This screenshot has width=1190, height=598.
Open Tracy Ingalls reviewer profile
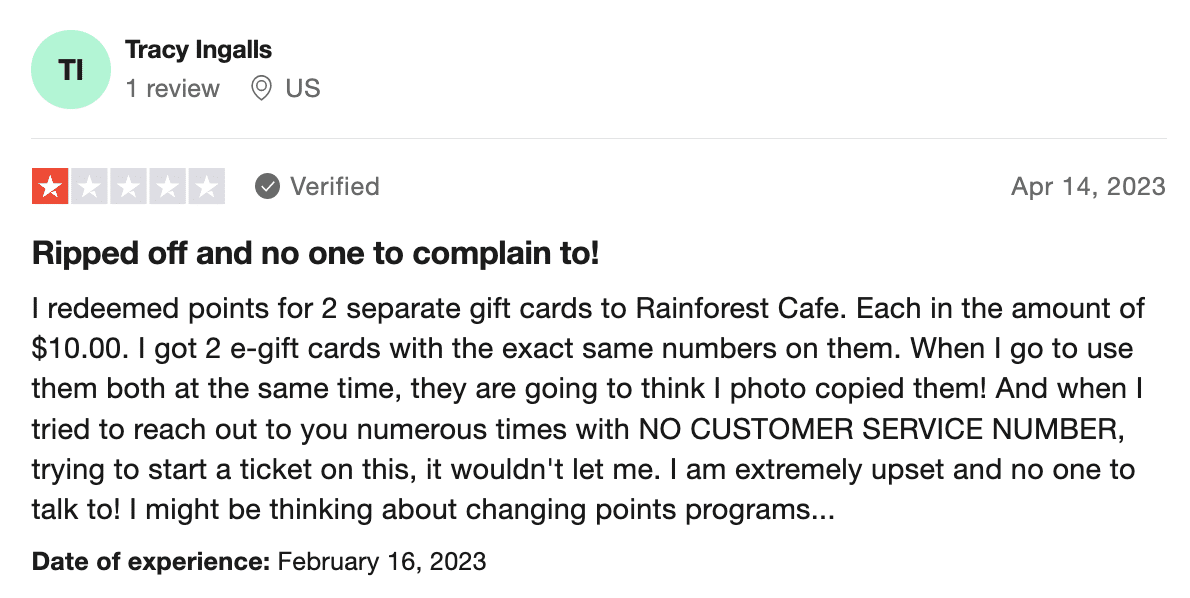coord(198,50)
